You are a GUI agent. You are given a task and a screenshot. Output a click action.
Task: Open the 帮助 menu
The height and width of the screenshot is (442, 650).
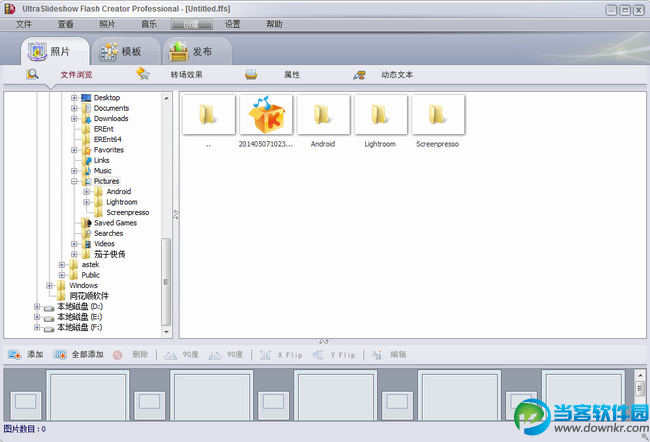[274, 24]
